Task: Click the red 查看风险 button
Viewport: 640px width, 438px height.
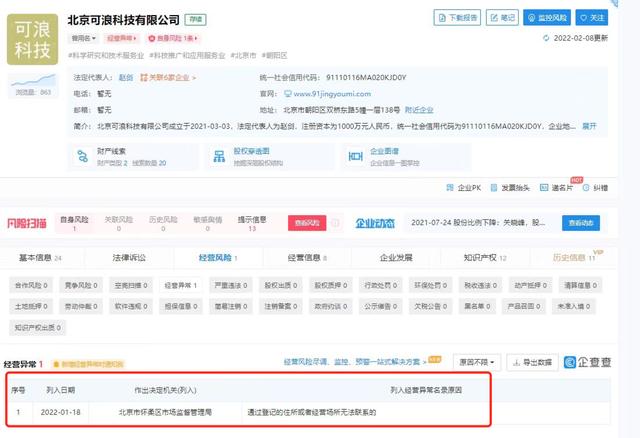Action: (x=307, y=223)
